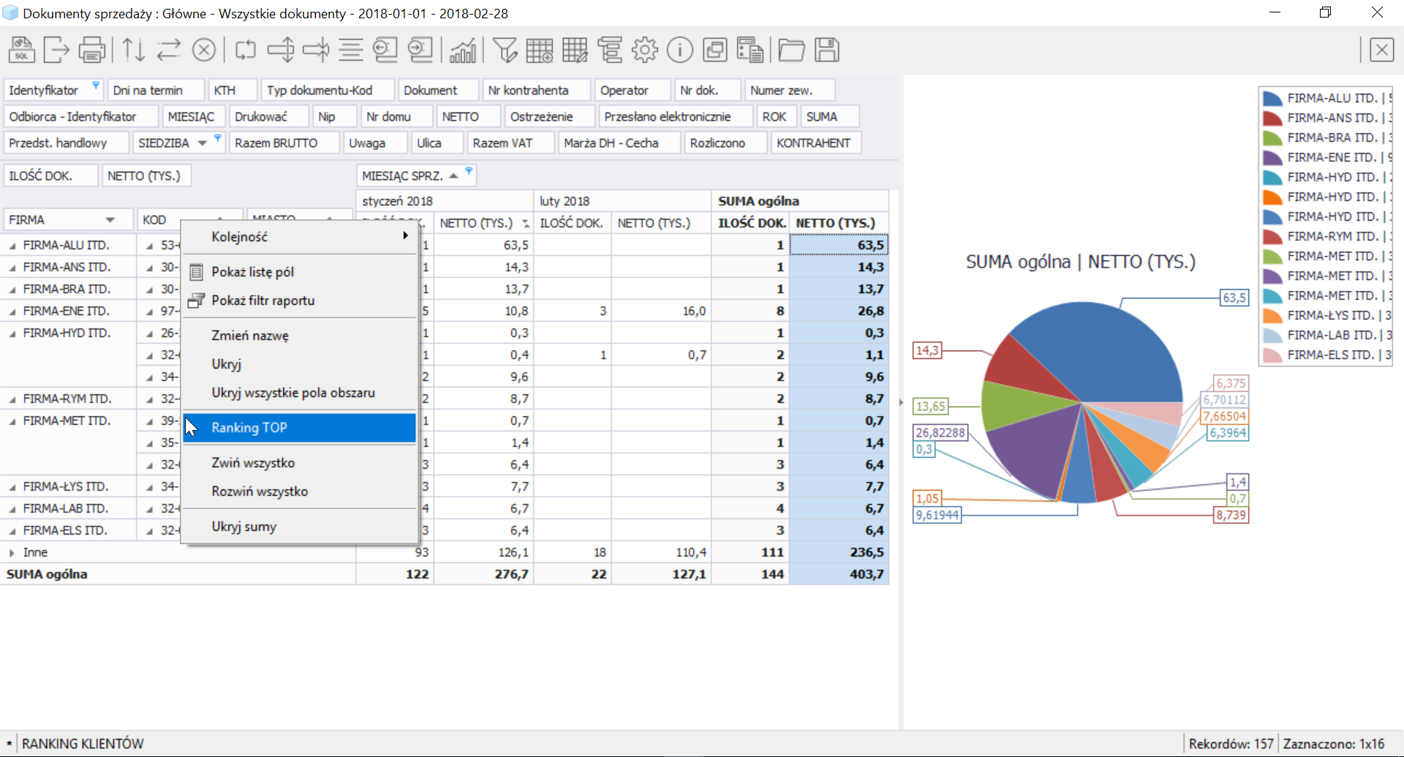Image resolution: width=1404 pixels, height=757 pixels.
Task: Collapse the FIRMA-HYD ITD. group
Action: [12, 334]
